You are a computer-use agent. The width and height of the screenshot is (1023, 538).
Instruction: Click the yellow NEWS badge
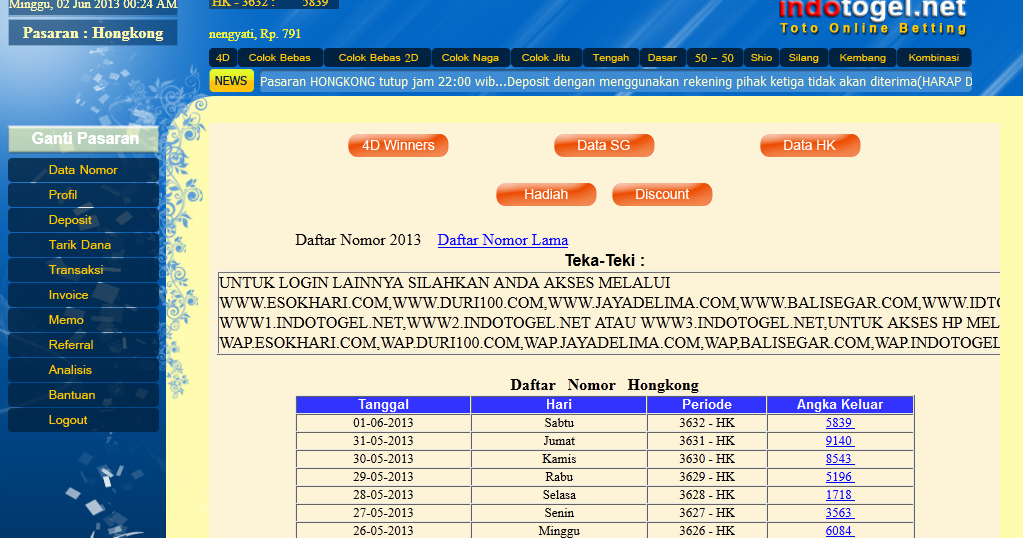click(x=231, y=81)
